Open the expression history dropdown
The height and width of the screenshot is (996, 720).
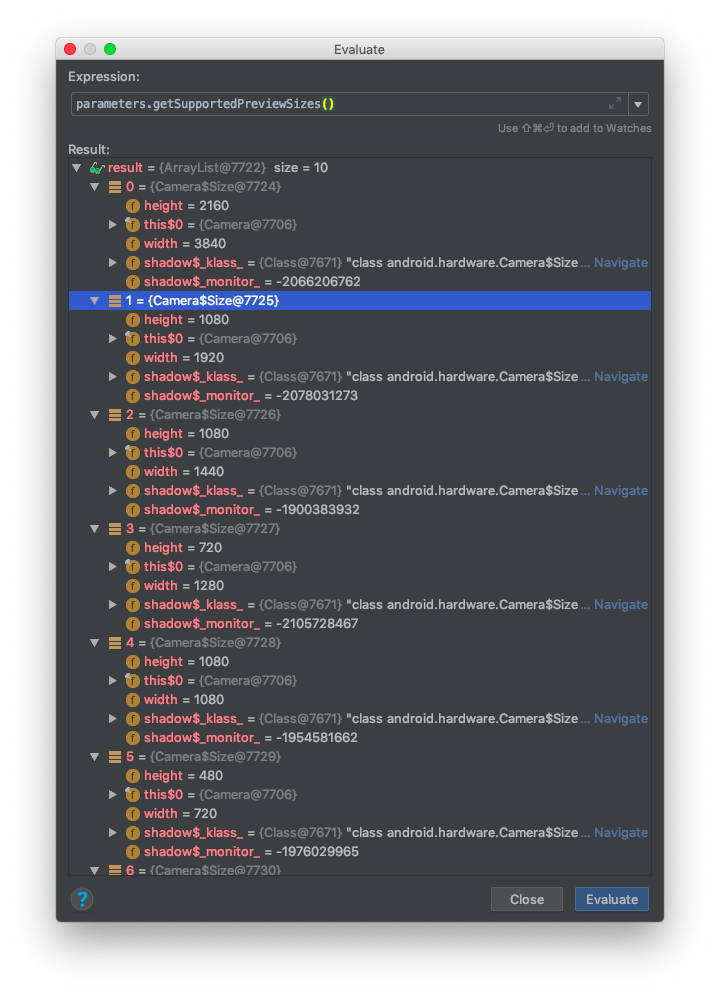point(638,103)
